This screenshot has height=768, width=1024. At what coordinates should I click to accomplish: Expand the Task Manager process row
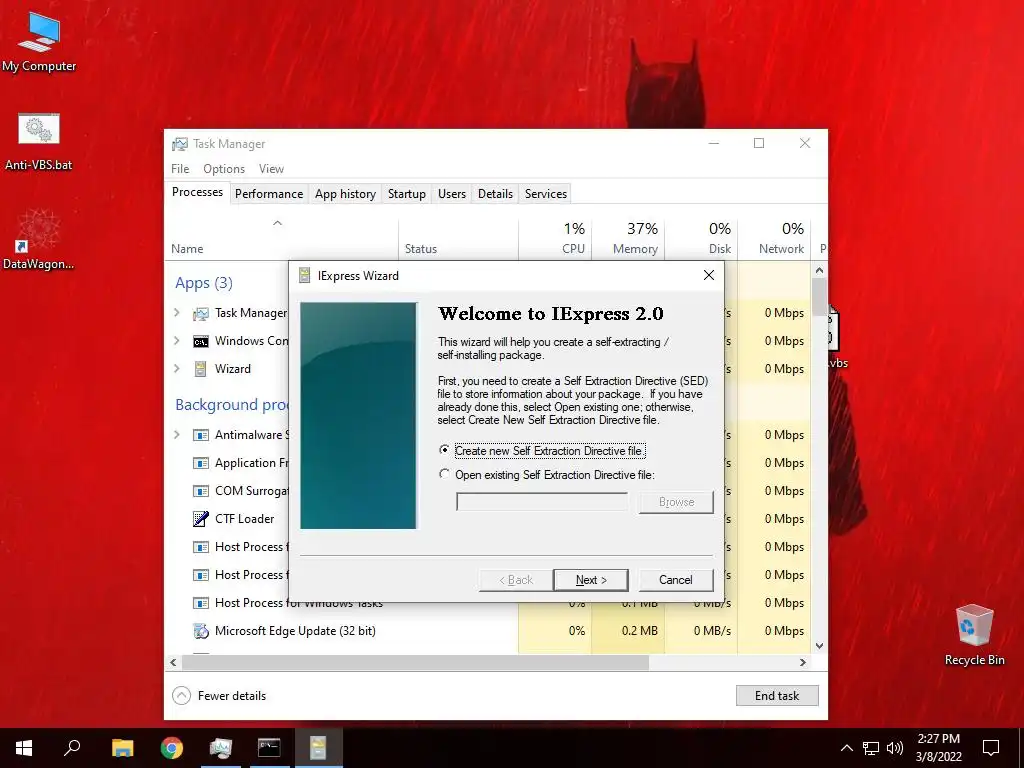pyautogui.click(x=176, y=313)
